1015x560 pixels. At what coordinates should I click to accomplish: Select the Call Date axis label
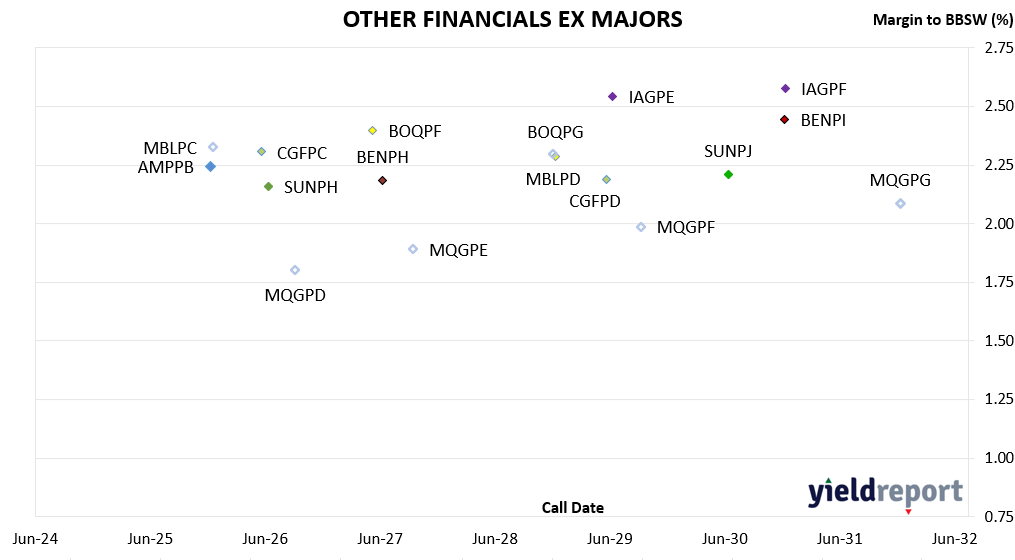click(x=573, y=508)
